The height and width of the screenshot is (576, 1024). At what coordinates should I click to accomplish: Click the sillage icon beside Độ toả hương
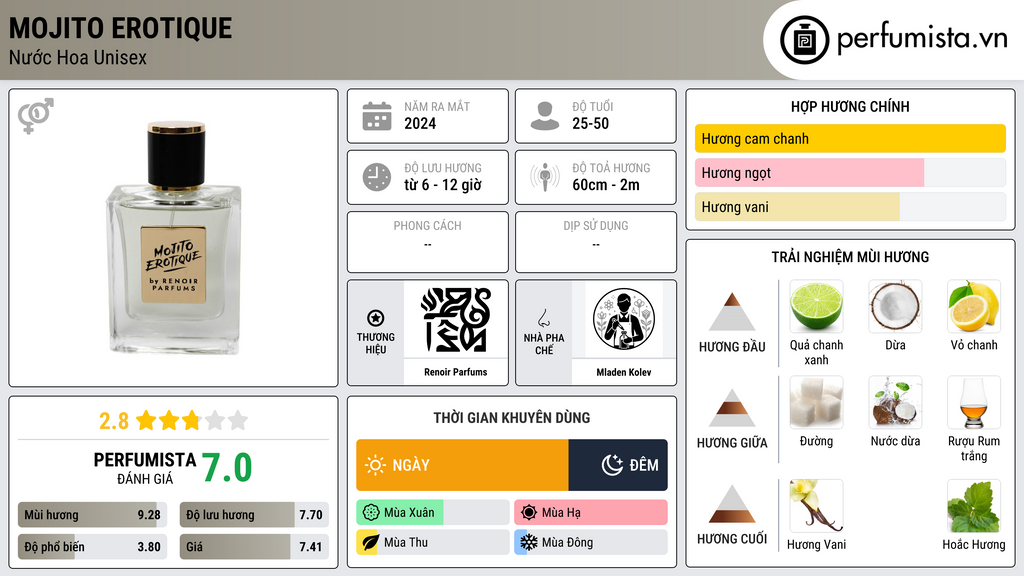coord(545,177)
